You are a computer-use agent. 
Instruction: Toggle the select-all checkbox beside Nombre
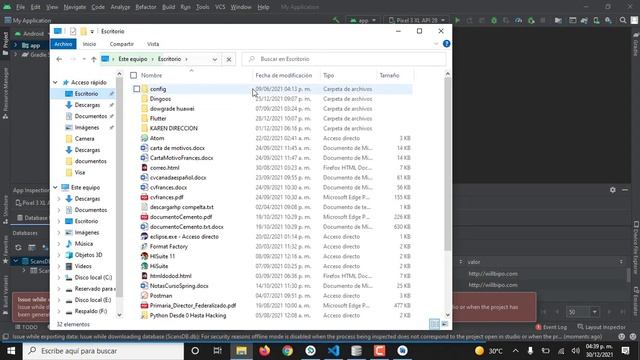pos(133,75)
